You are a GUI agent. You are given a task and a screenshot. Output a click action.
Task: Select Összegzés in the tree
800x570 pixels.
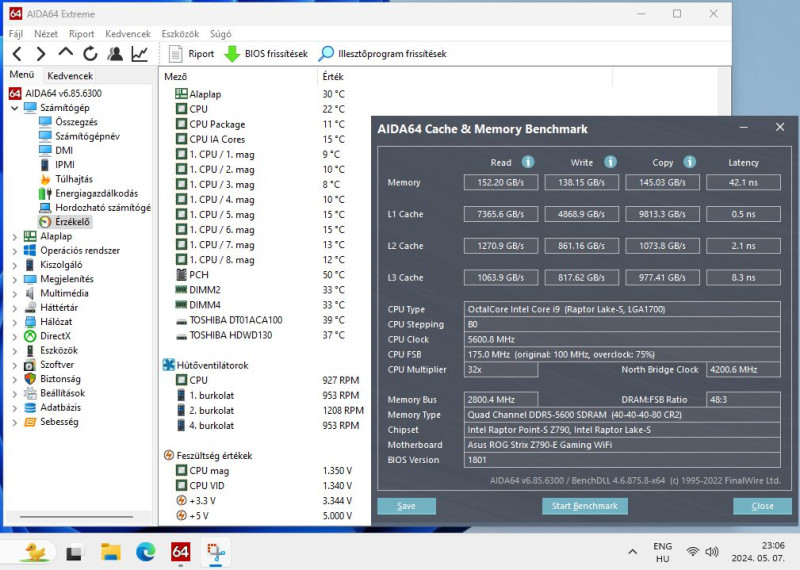(68, 121)
